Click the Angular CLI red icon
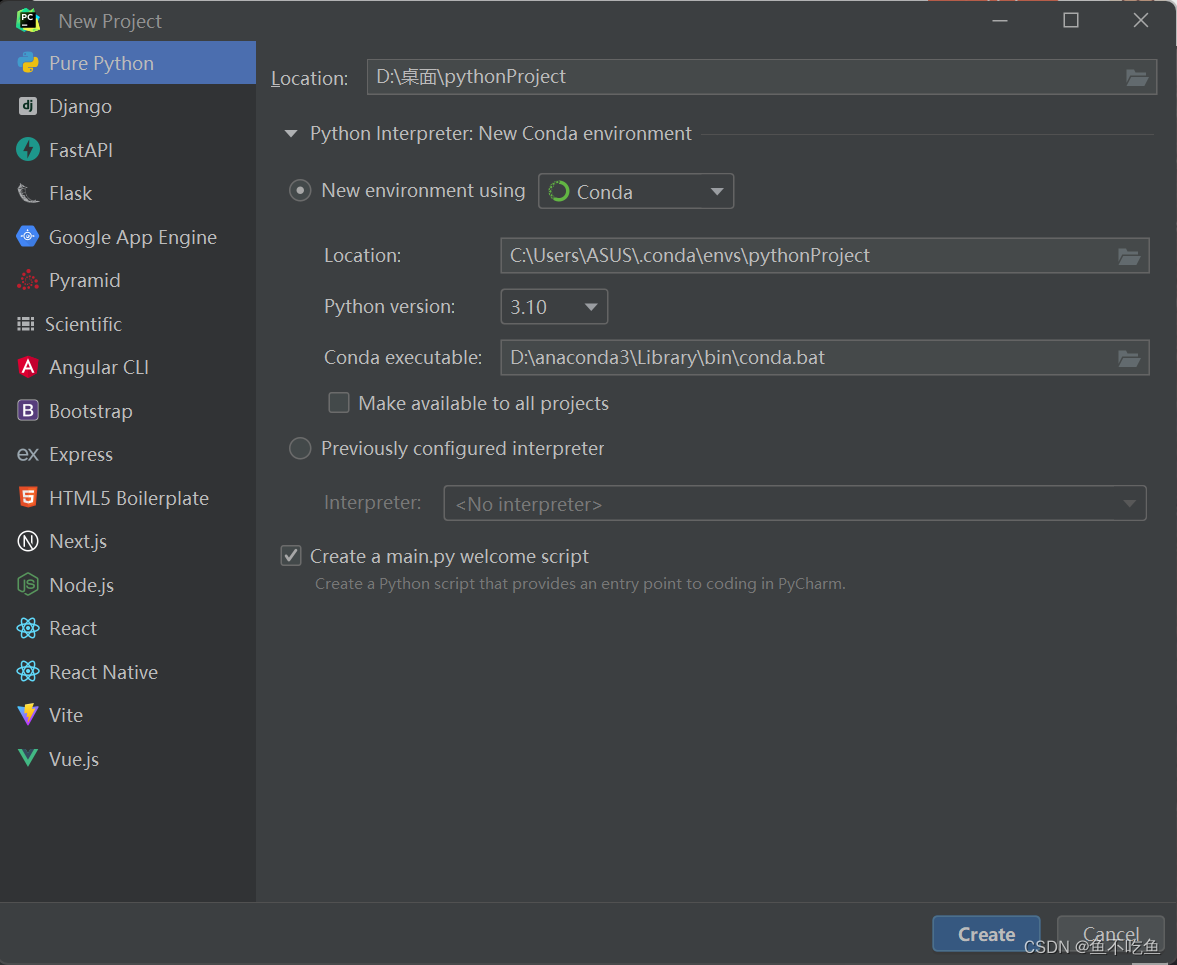 [28, 367]
